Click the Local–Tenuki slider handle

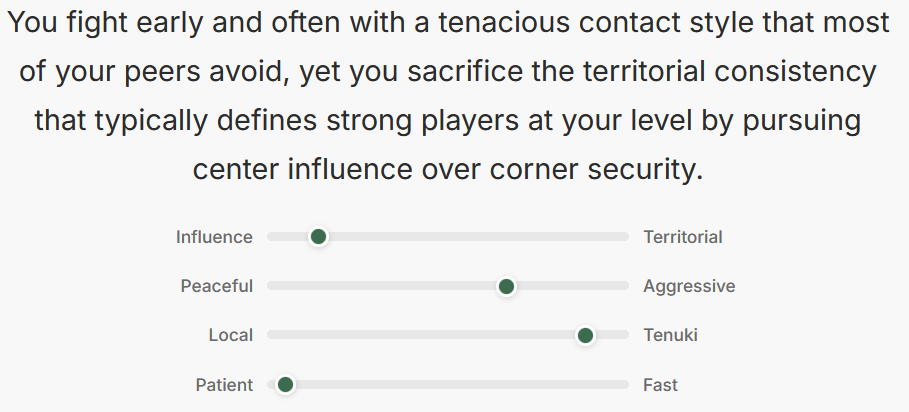coord(586,336)
